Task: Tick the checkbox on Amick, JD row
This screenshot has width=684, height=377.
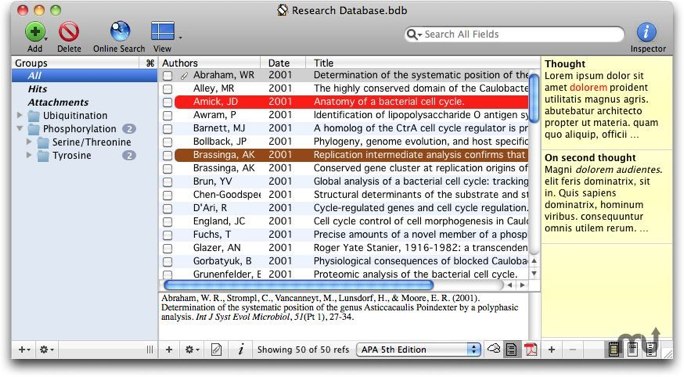Action: coord(168,103)
